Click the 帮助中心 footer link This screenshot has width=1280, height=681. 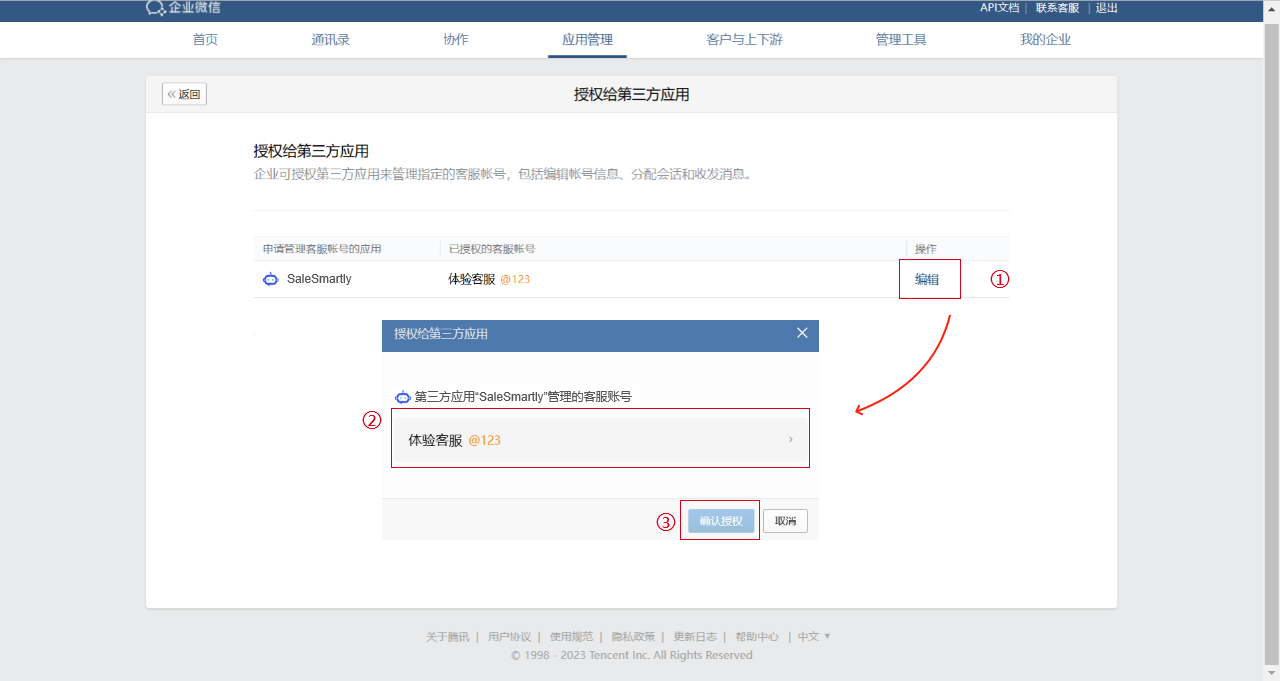click(x=757, y=637)
